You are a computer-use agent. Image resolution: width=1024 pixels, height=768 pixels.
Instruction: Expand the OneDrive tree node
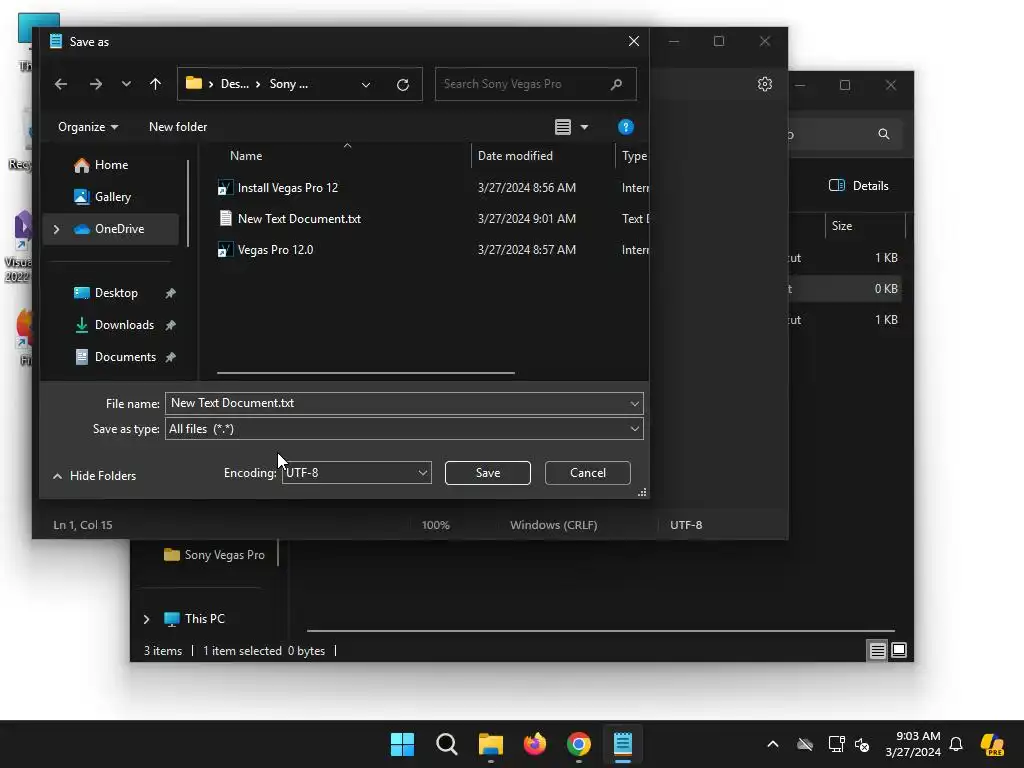(57, 229)
